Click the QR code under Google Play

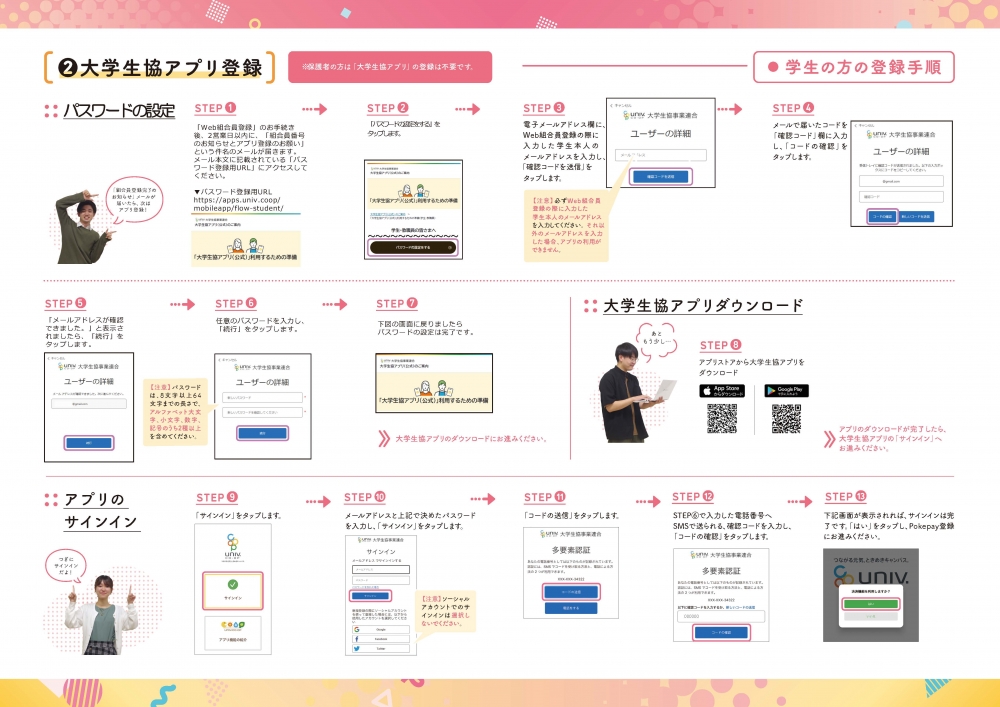click(x=786, y=420)
